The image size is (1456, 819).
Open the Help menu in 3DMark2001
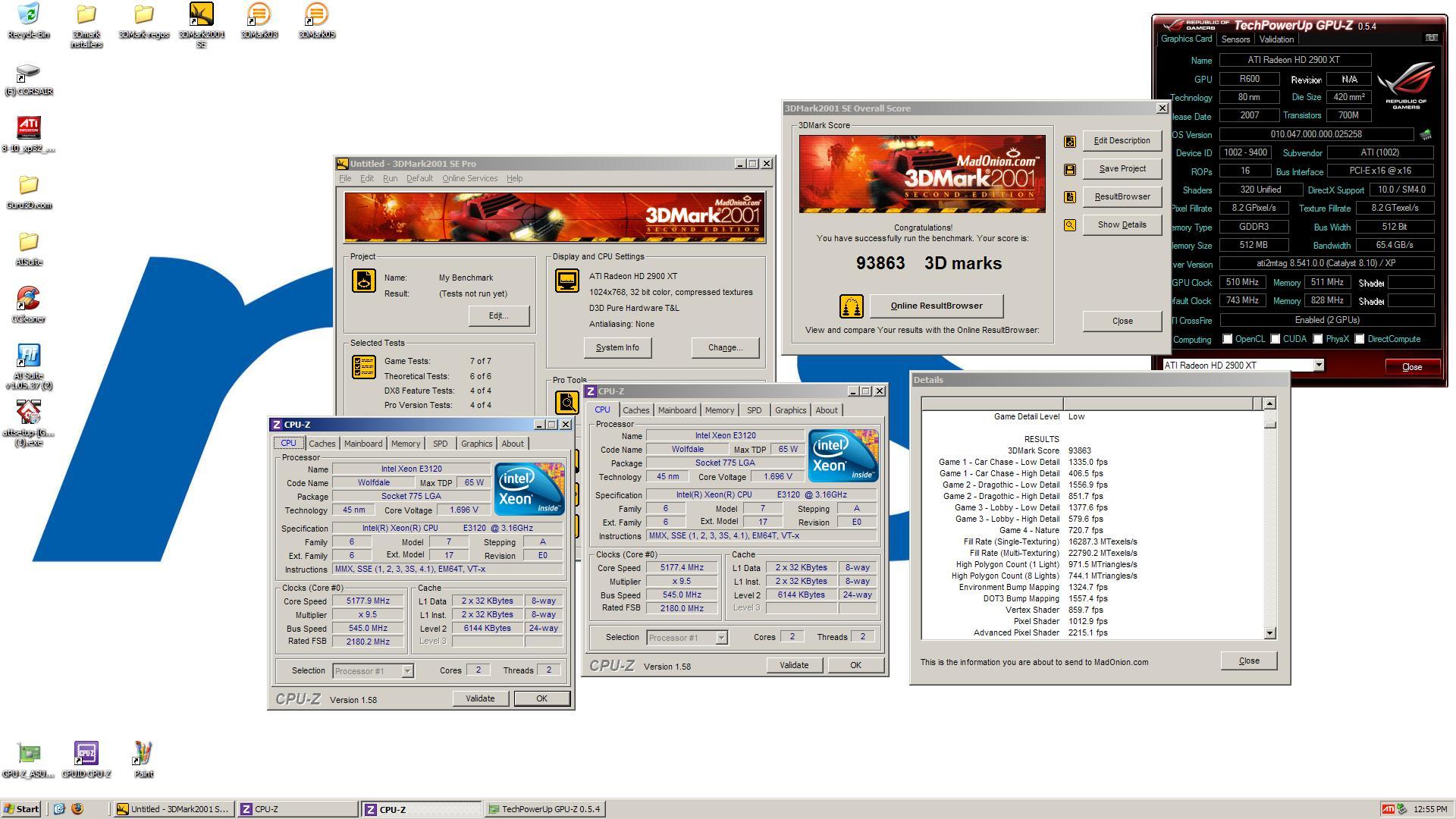point(514,178)
